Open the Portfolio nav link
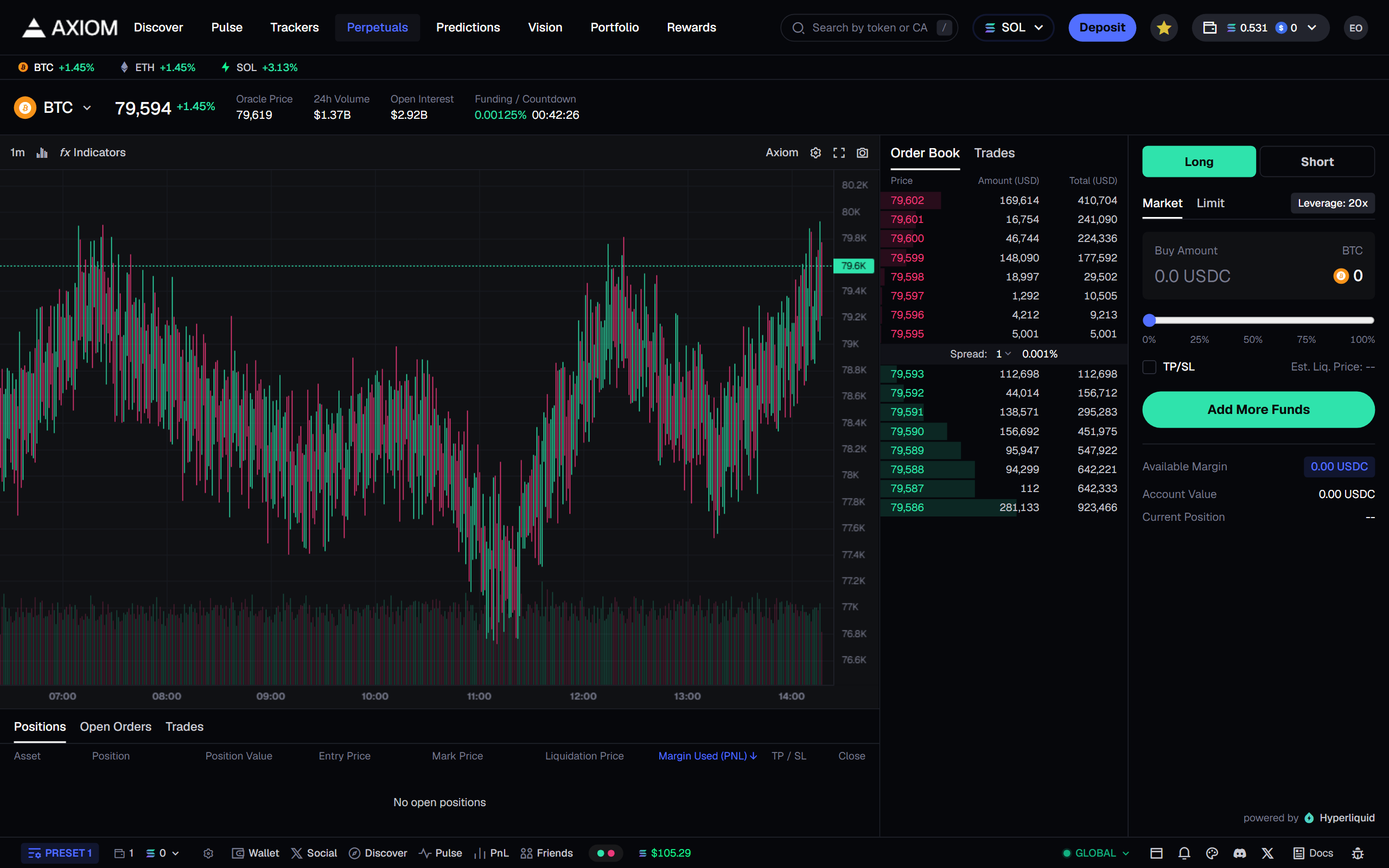1389x868 pixels. [614, 28]
